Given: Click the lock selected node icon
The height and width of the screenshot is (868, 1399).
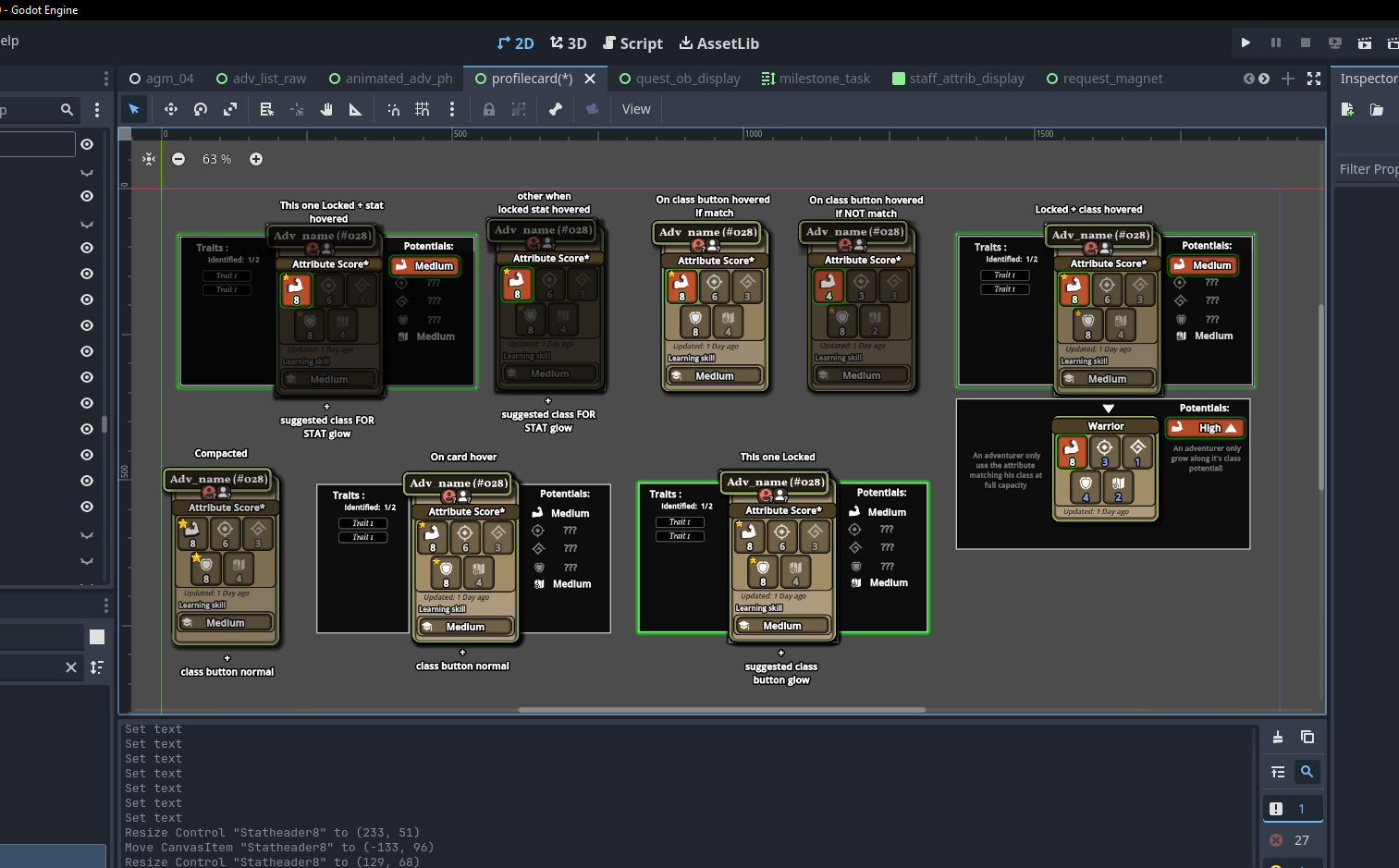Looking at the screenshot, I should pyautogui.click(x=489, y=109).
